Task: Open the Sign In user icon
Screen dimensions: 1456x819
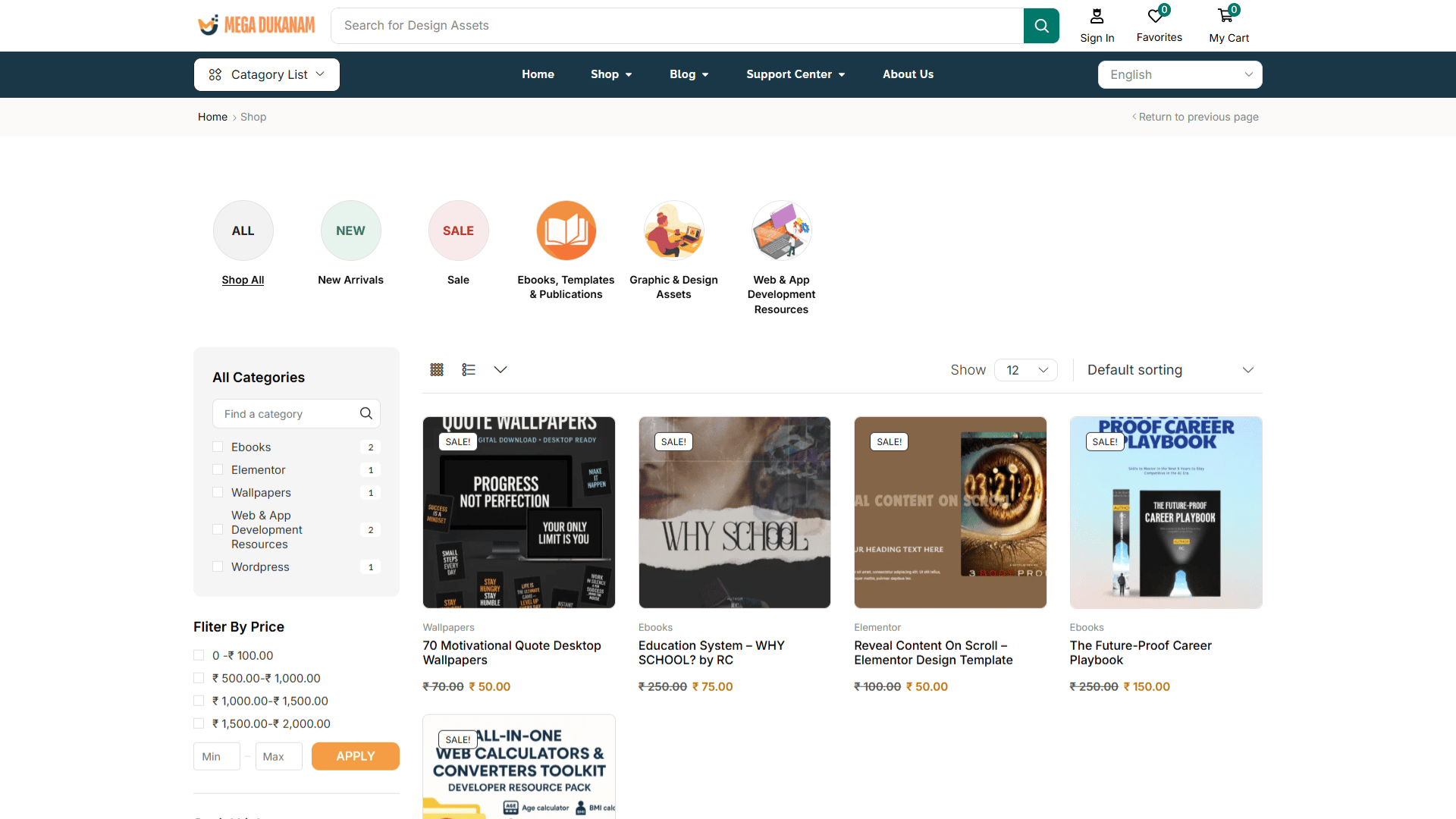Action: pyautogui.click(x=1097, y=17)
